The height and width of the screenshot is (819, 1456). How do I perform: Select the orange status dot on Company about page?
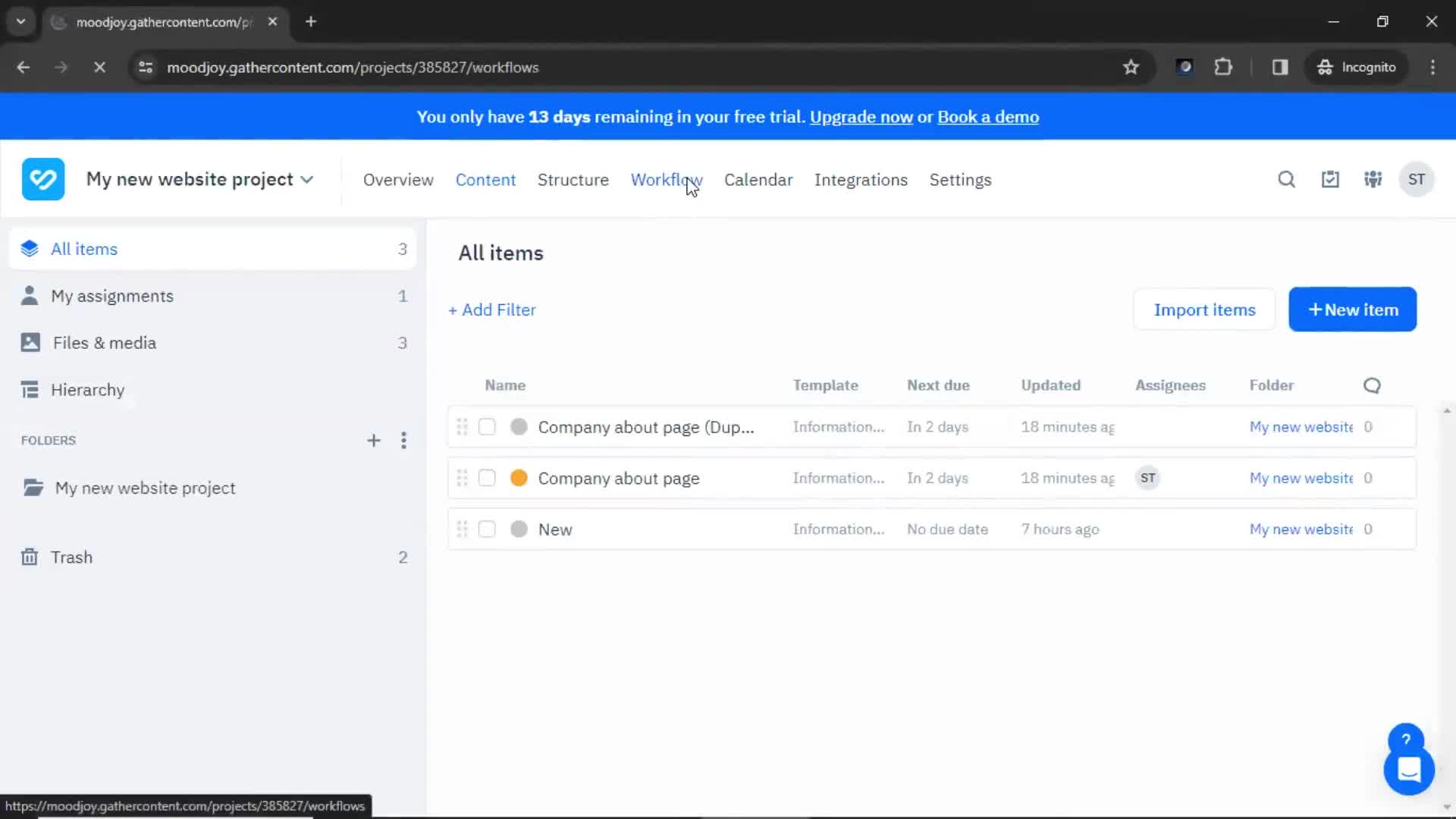pyautogui.click(x=519, y=478)
